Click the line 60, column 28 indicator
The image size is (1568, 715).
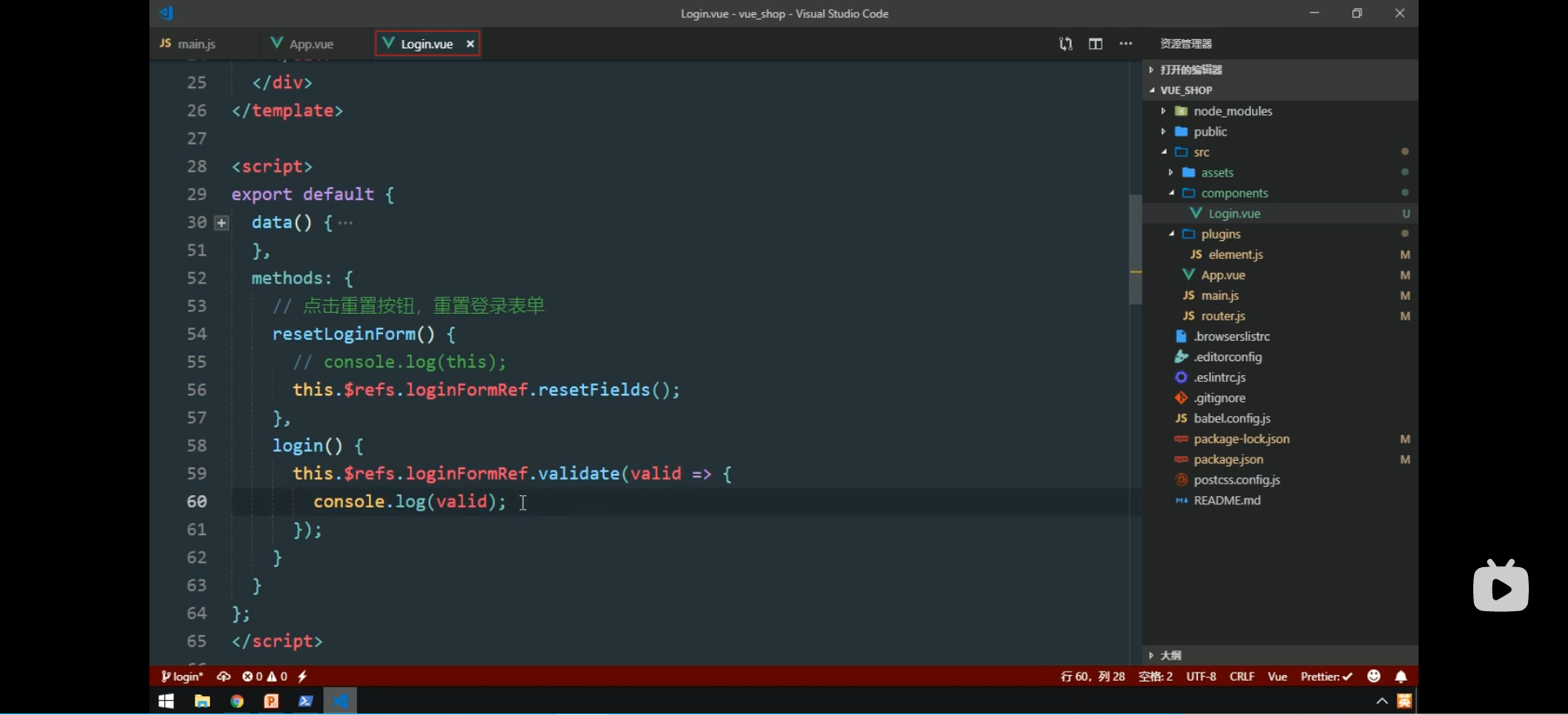tap(1093, 677)
